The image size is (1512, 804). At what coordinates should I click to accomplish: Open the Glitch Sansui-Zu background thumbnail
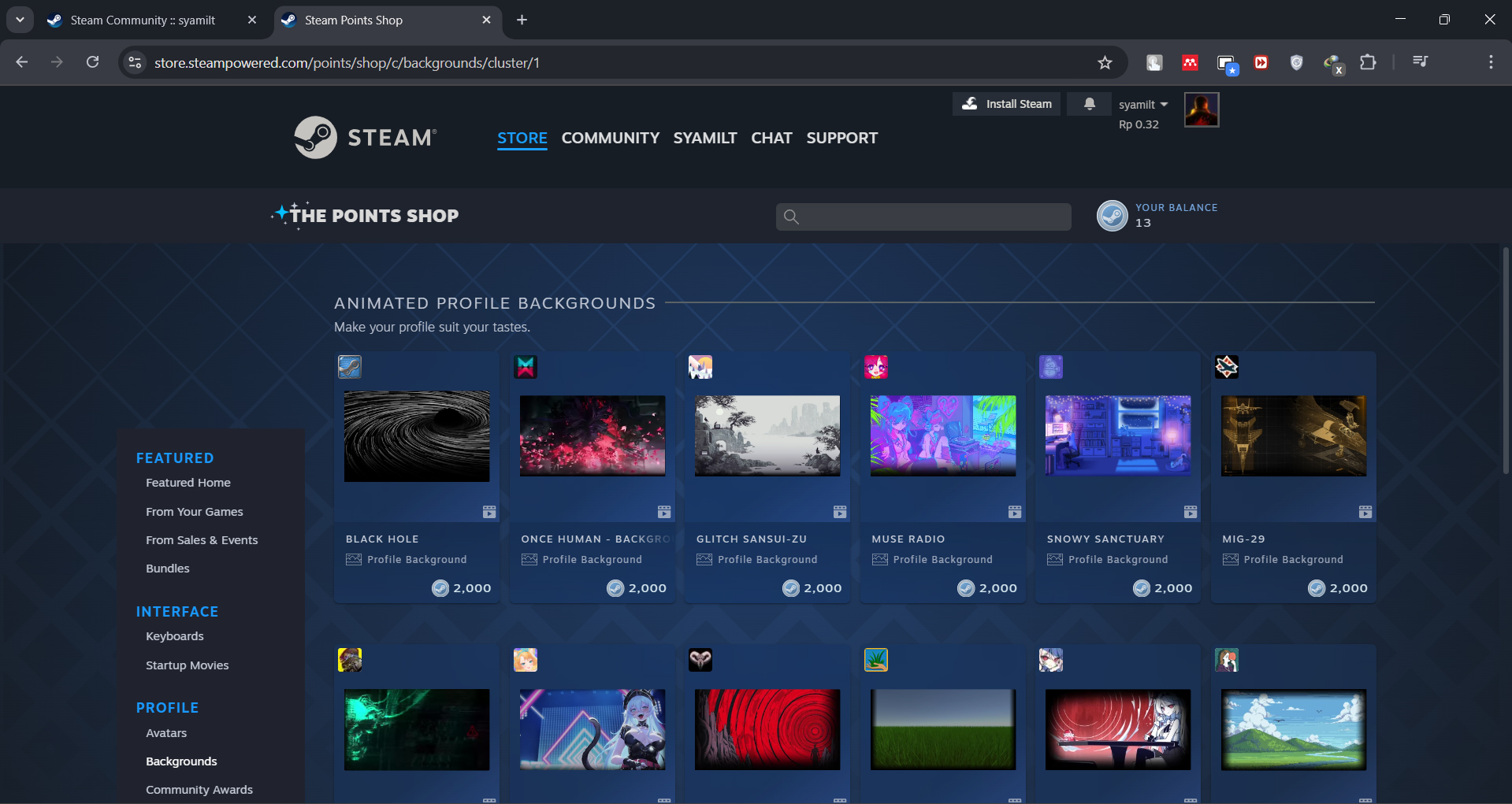pyautogui.click(x=767, y=435)
